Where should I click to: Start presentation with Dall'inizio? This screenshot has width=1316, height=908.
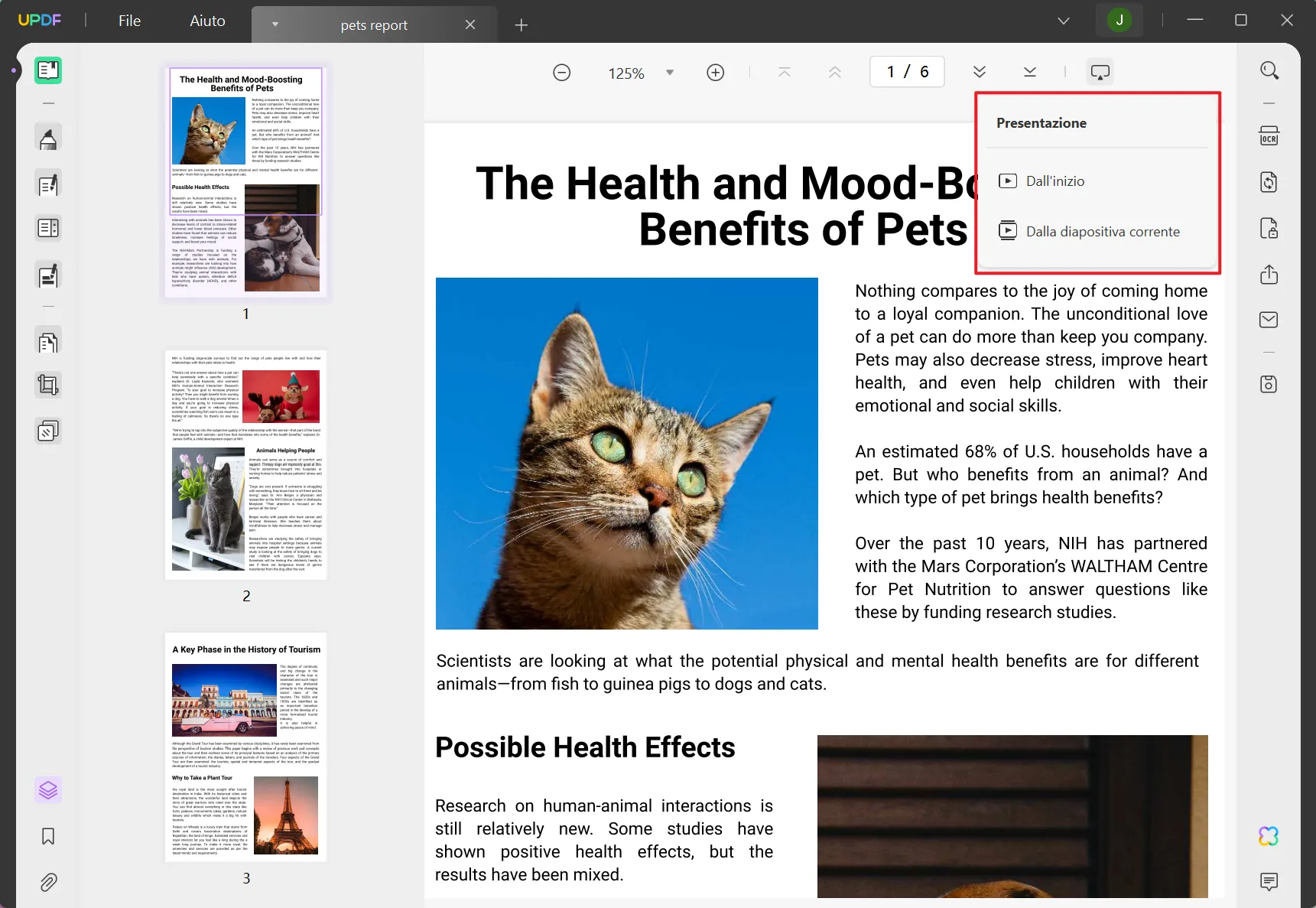click(1055, 181)
